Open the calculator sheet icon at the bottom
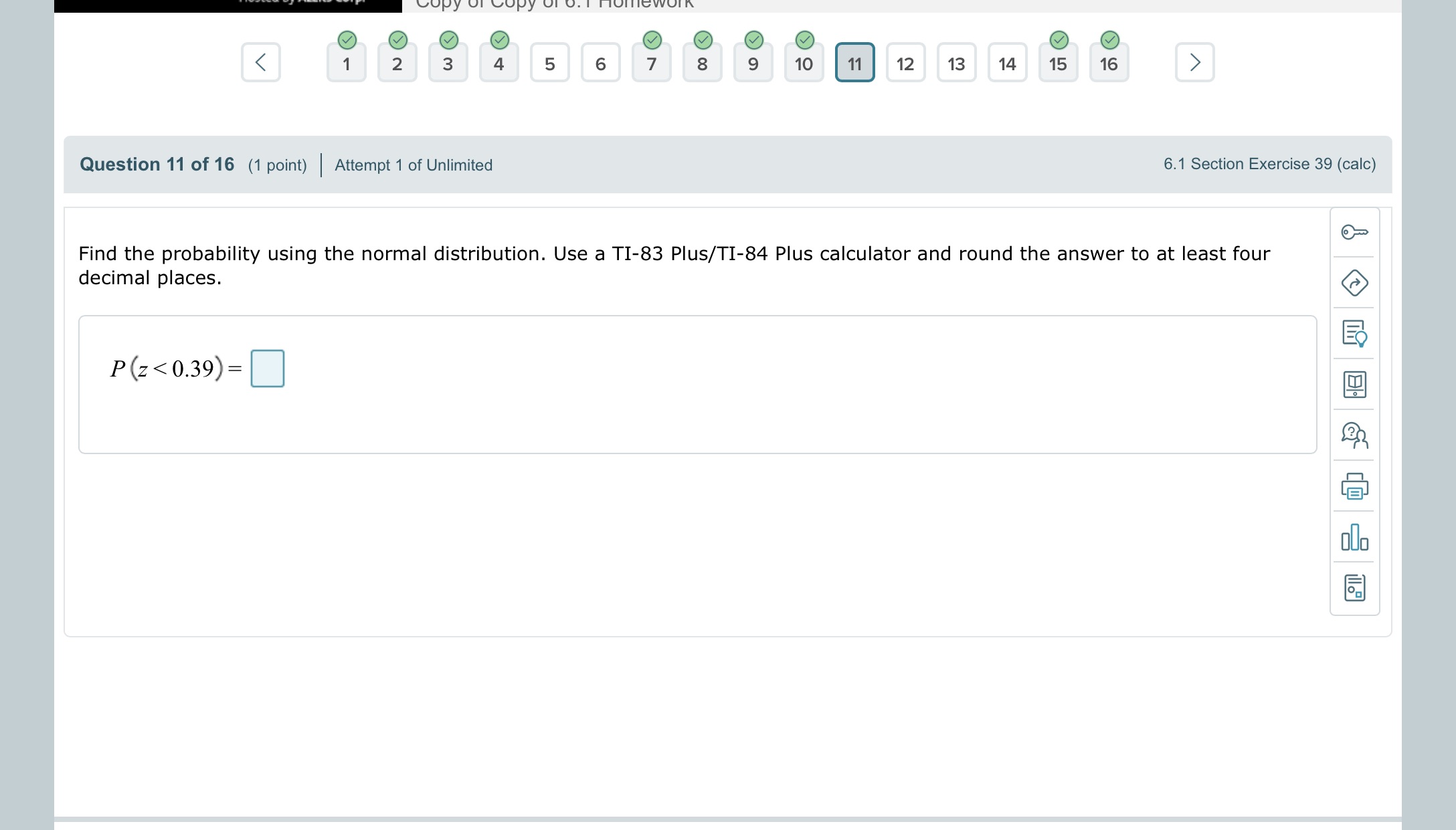Image resolution: width=1456 pixels, height=830 pixels. 1354,588
